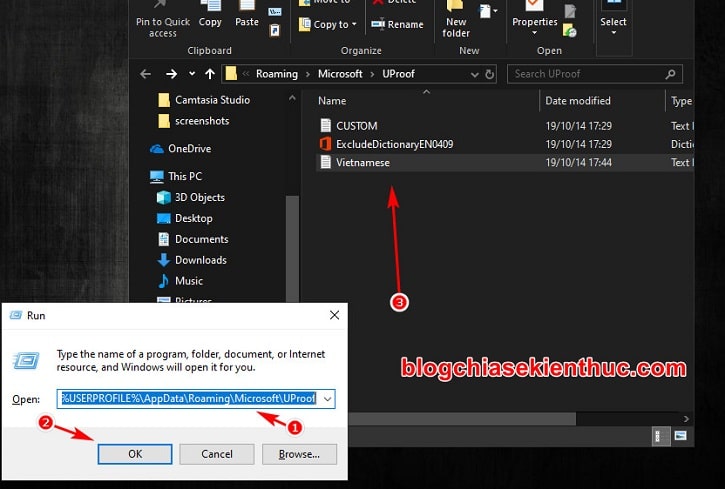
Task: Open the Copy to dropdown
Action: (328, 24)
